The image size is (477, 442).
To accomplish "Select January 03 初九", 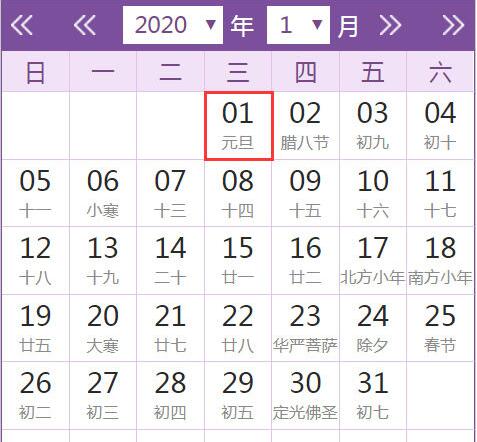I will pos(373,126).
